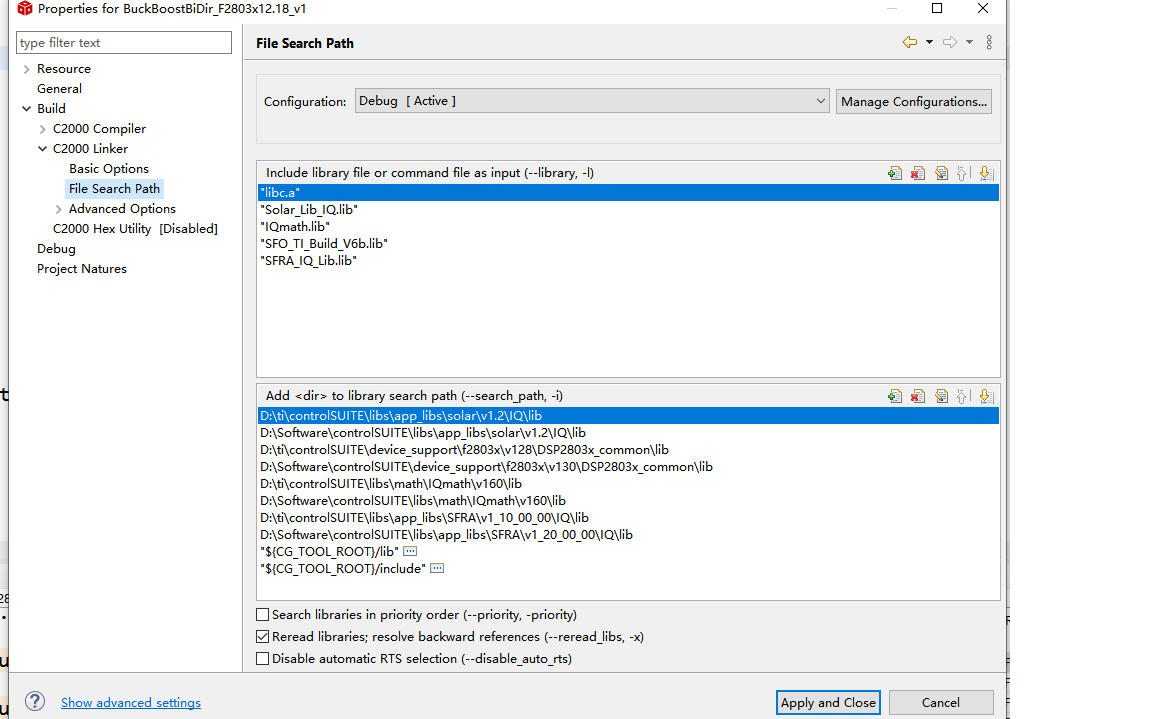Open forward history dropdown arrow

click(970, 43)
